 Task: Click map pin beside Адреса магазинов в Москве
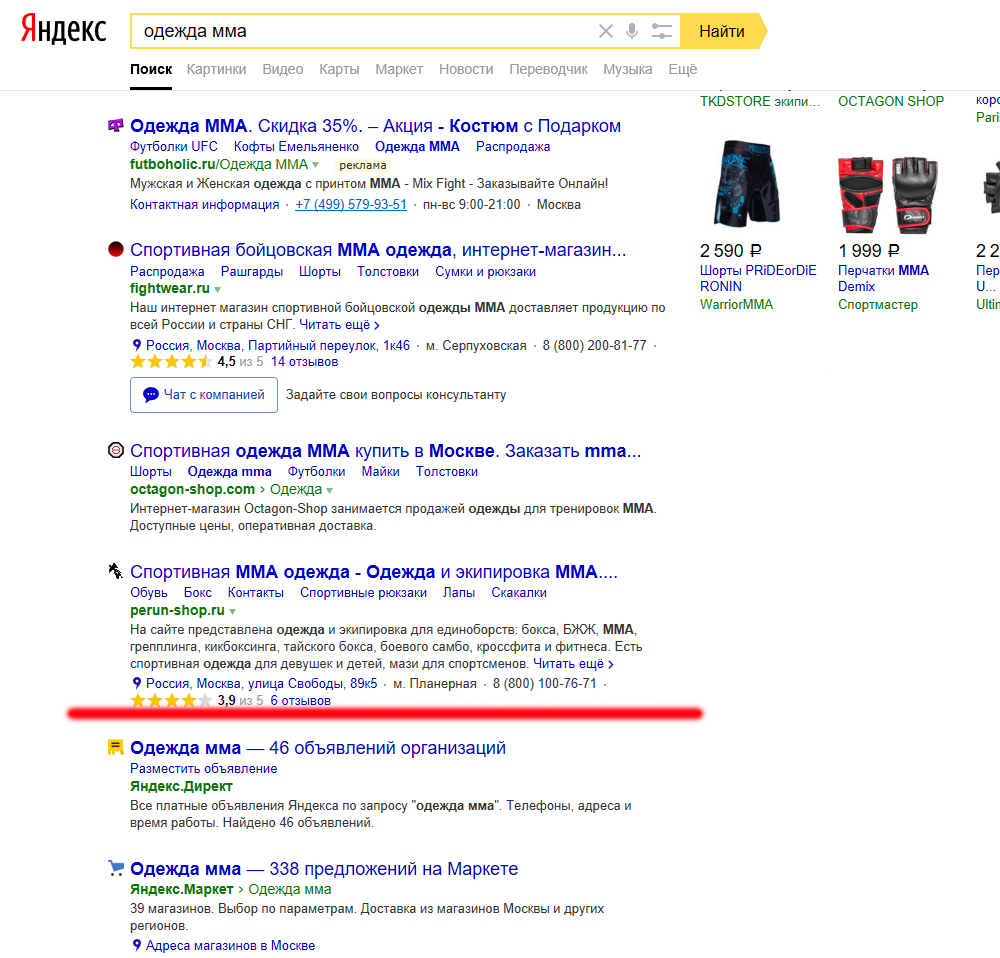pyautogui.click(x=136, y=945)
